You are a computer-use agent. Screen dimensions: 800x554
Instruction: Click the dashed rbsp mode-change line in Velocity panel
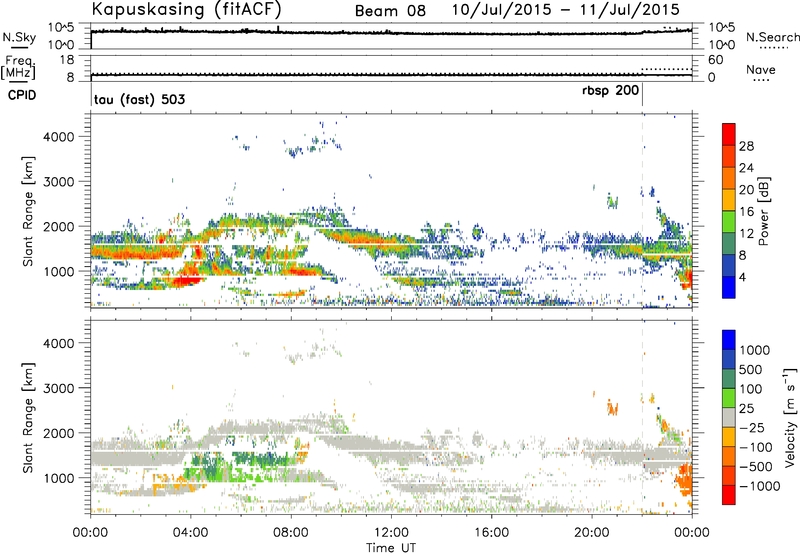point(642,417)
